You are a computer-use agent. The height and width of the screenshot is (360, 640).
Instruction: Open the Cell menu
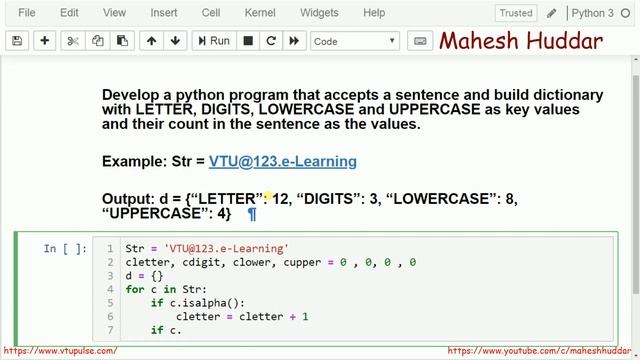211,13
